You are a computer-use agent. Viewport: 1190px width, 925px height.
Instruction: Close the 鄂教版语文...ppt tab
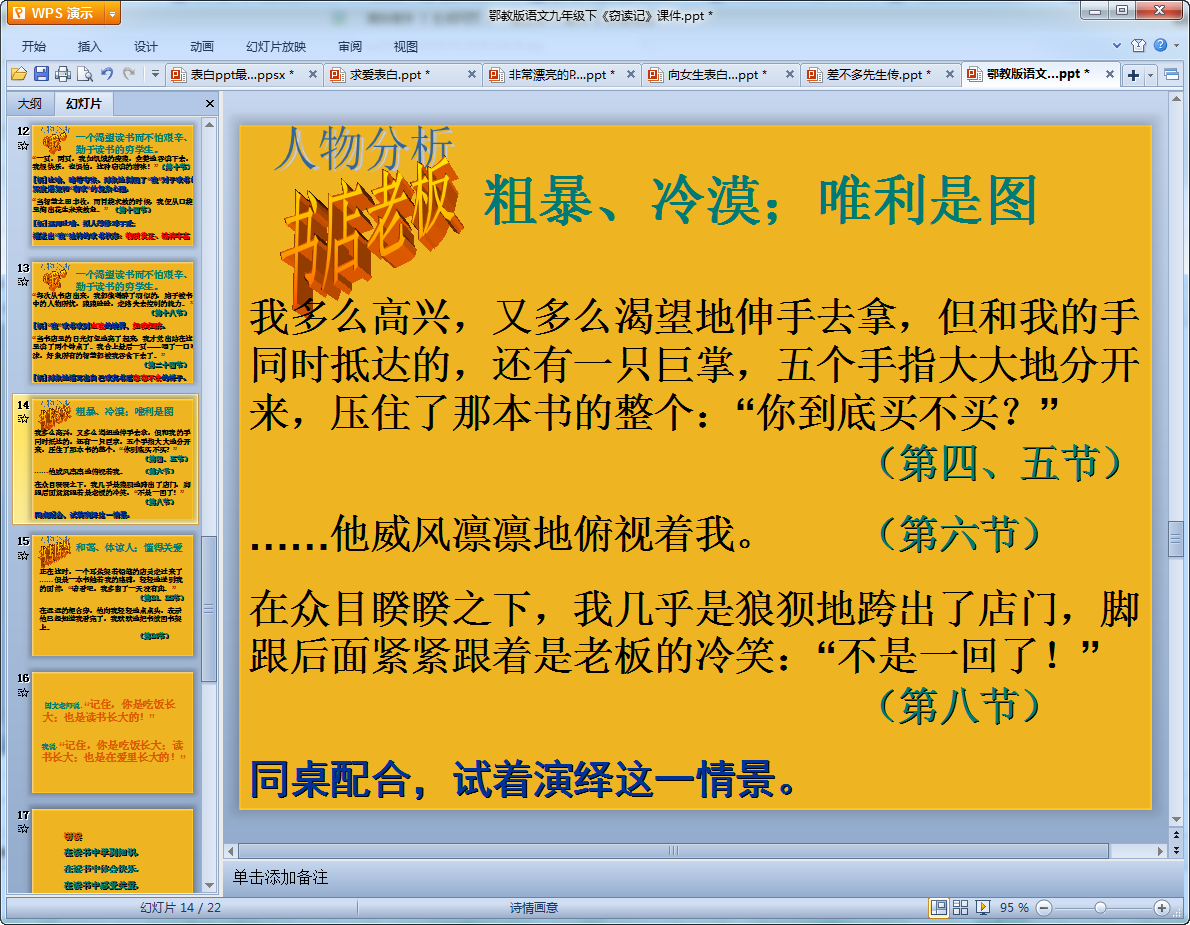pos(1110,74)
